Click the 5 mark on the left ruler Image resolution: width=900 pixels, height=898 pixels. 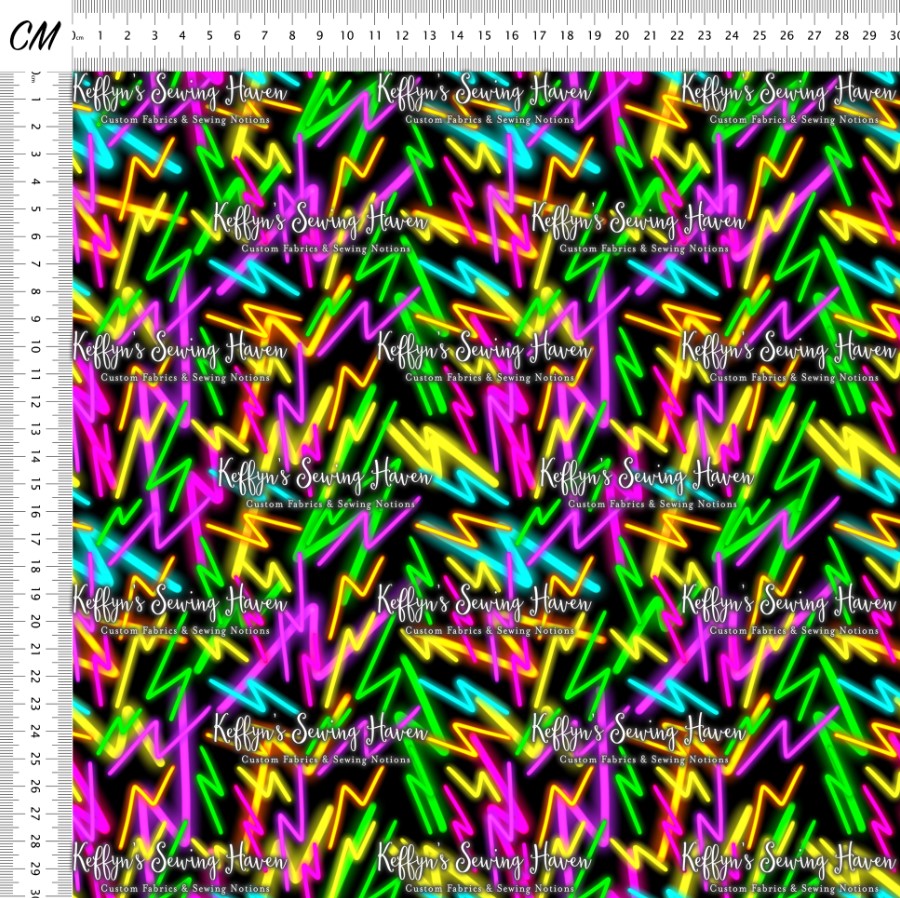[36, 209]
